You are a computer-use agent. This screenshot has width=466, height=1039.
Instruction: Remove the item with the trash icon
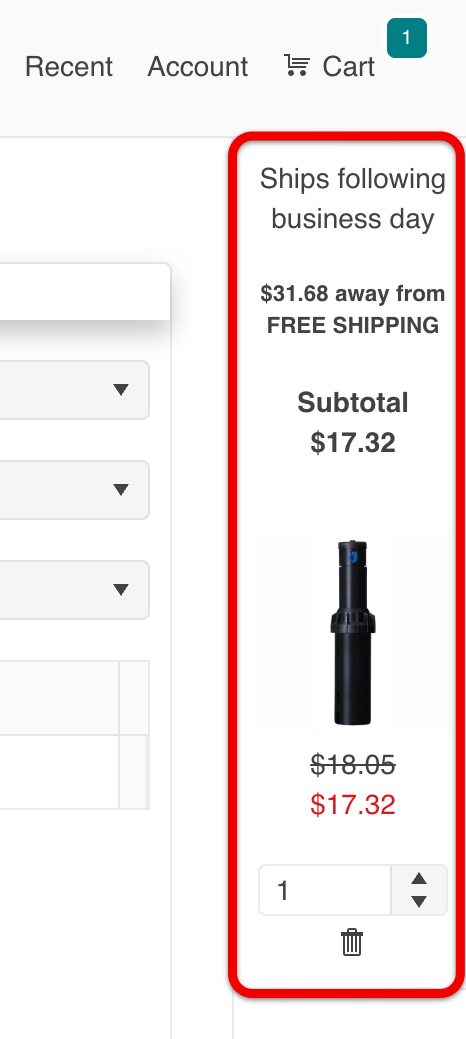pyautogui.click(x=352, y=942)
